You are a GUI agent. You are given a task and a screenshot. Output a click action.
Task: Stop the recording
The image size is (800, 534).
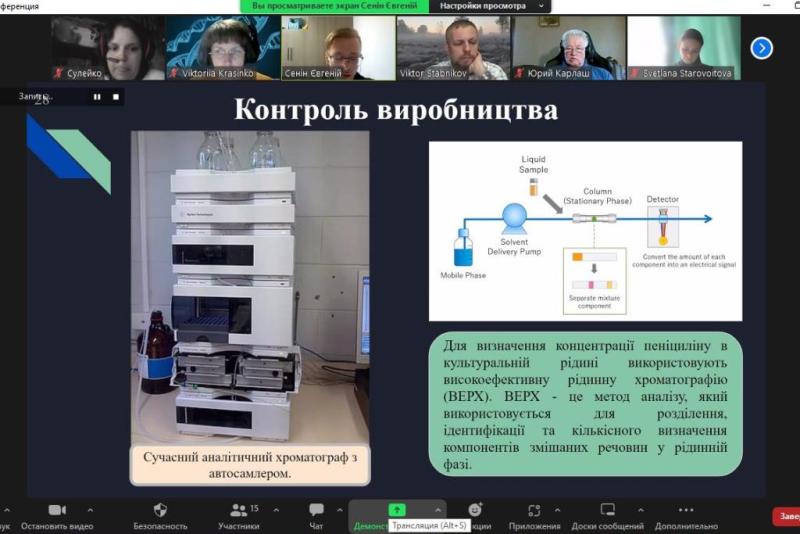click(x=116, y=97)
